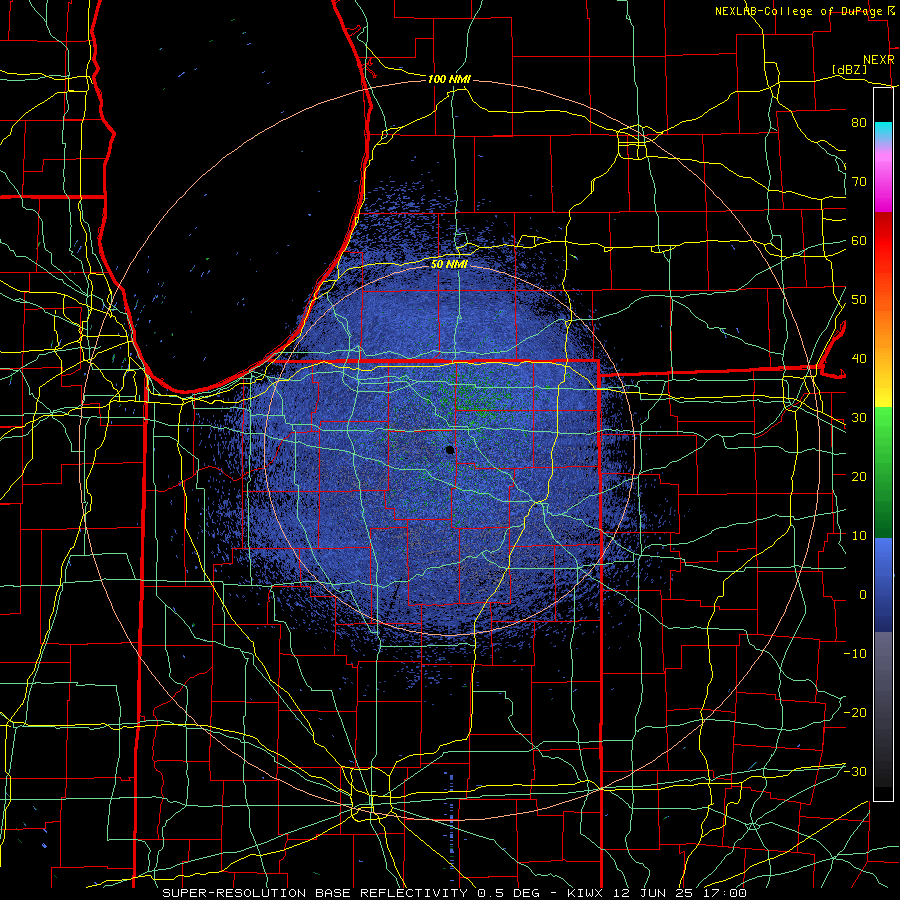Click the -30 dBZ scale value
Screen dimensions: 900x900
[855, 771]
